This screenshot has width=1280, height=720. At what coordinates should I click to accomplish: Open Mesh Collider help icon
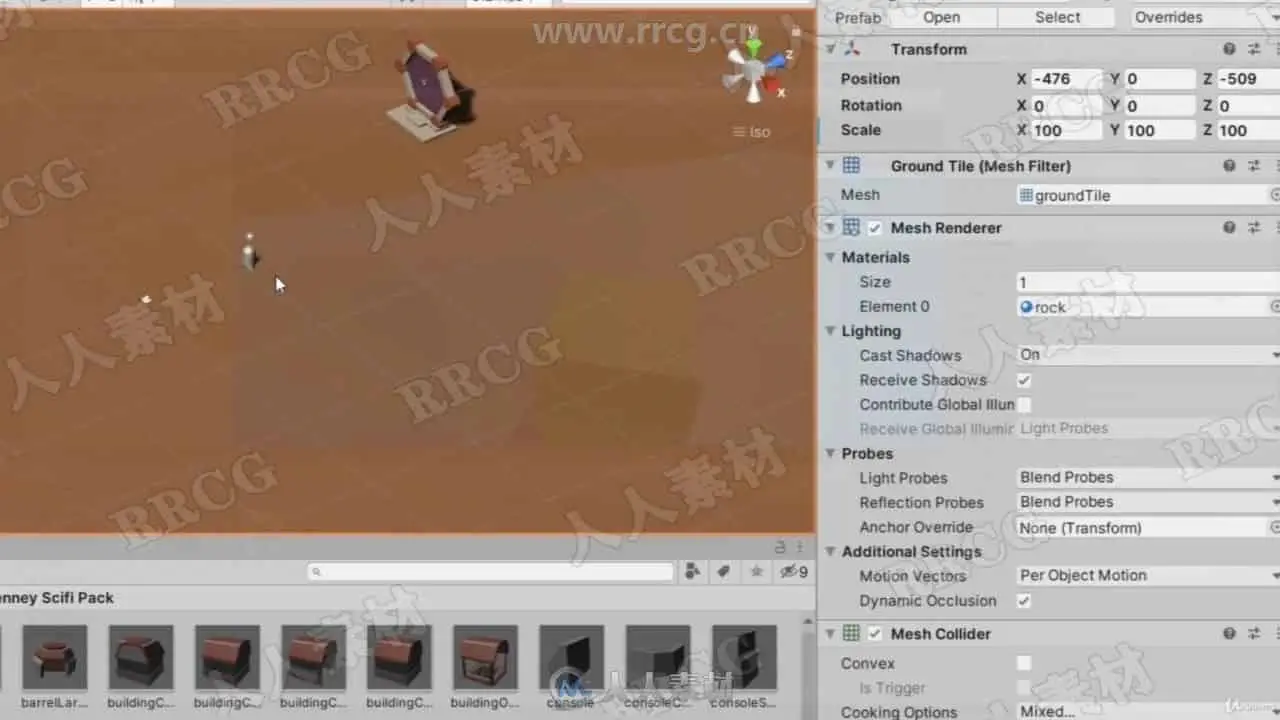click(x=1229, y=634)
